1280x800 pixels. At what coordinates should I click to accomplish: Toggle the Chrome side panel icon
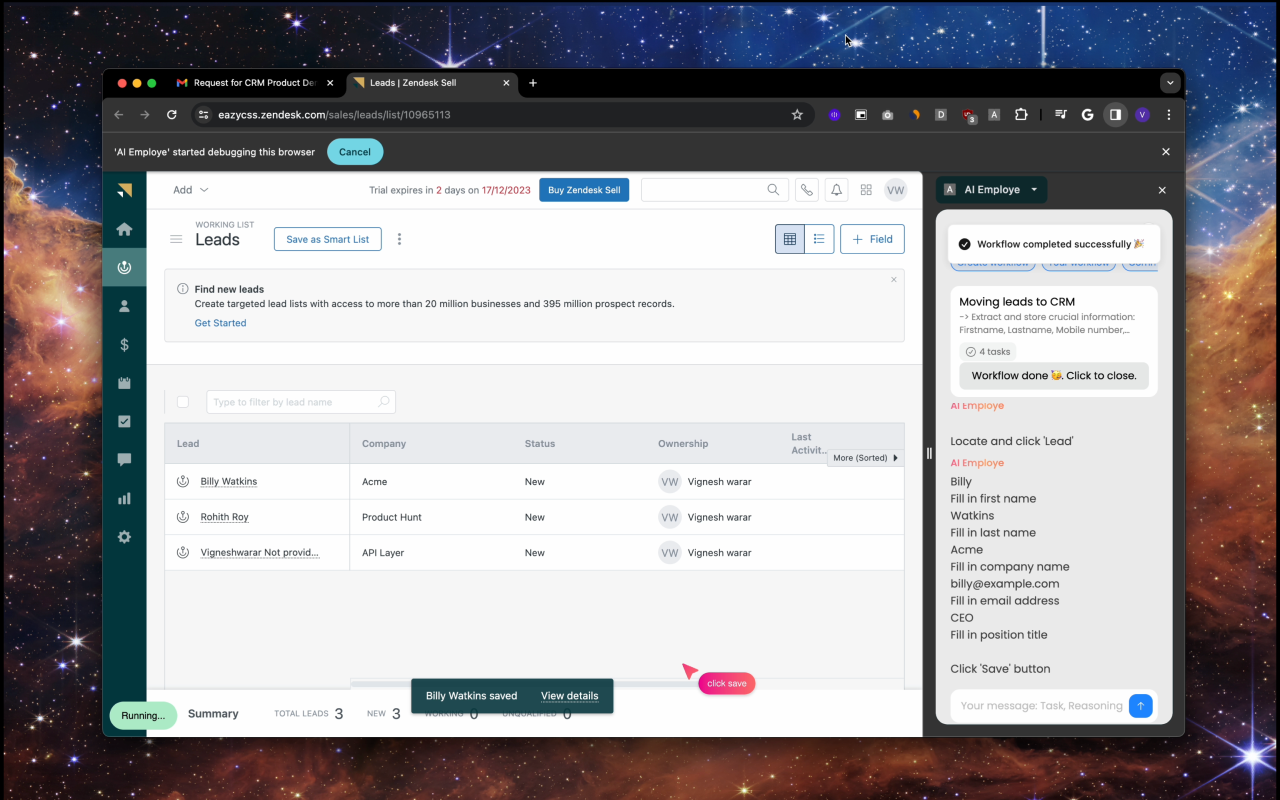click(x=1115, y=115)
